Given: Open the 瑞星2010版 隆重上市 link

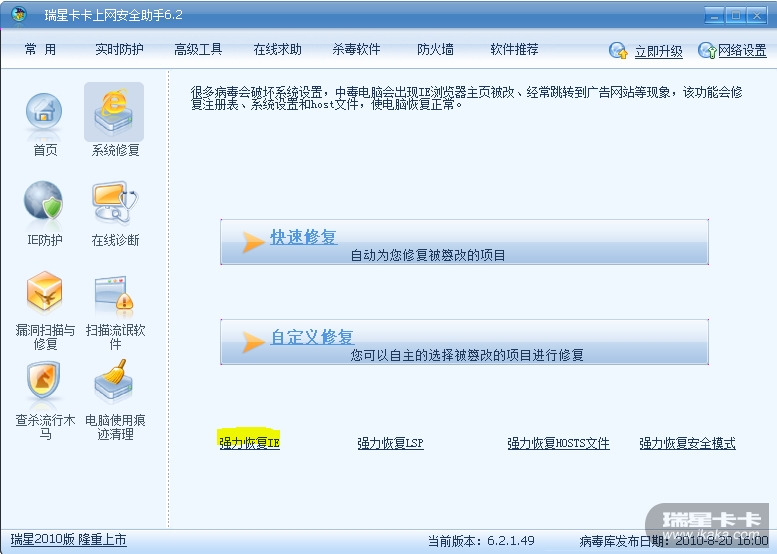Looking at the screenshot, I should [x=68, y=539].
